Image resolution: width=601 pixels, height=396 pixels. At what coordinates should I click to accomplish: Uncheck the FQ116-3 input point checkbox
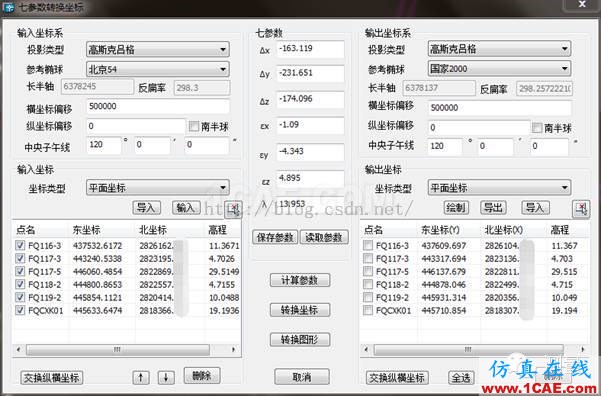(20, 246)
